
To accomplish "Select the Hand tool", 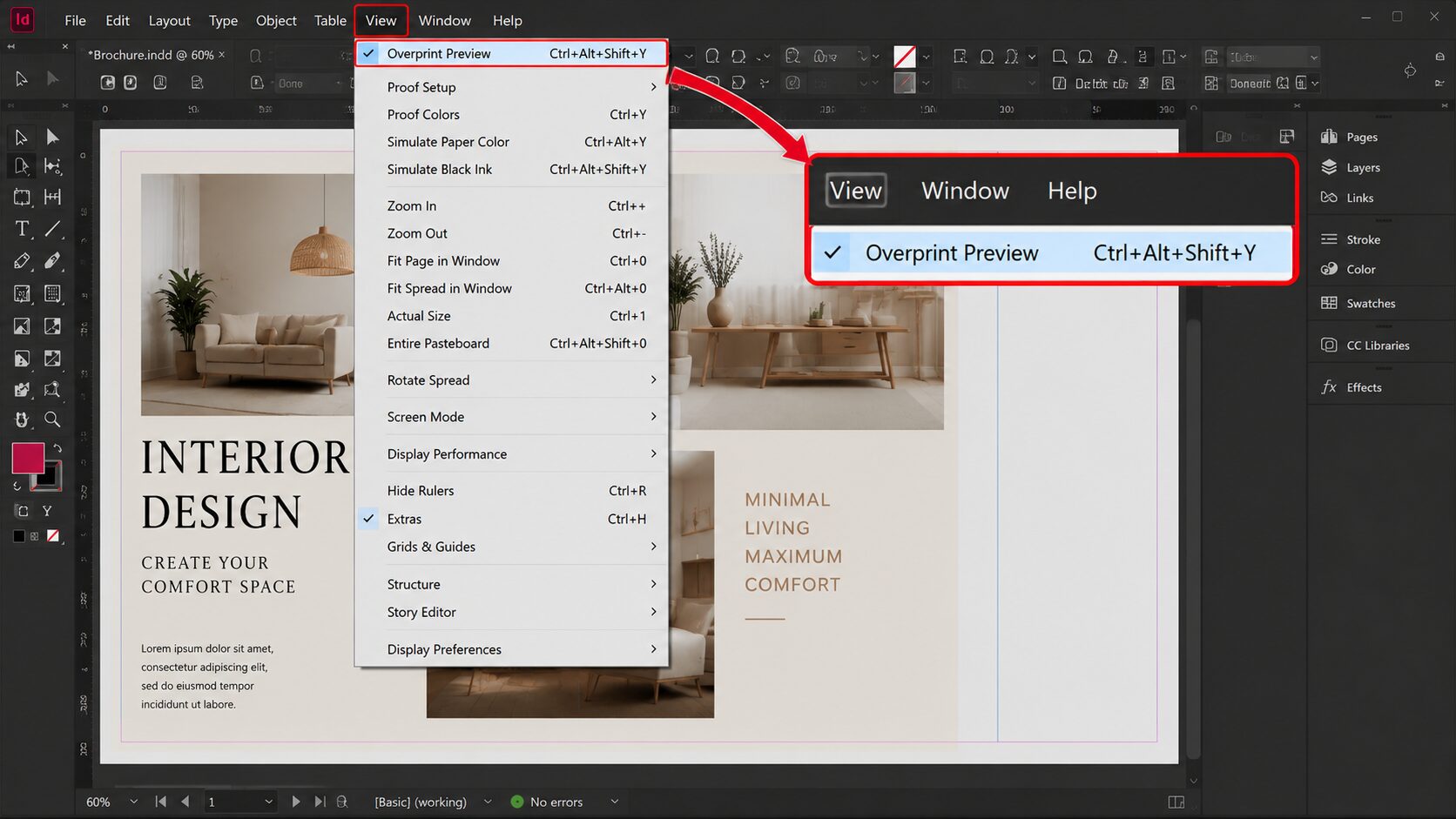I will coord(21,420).
